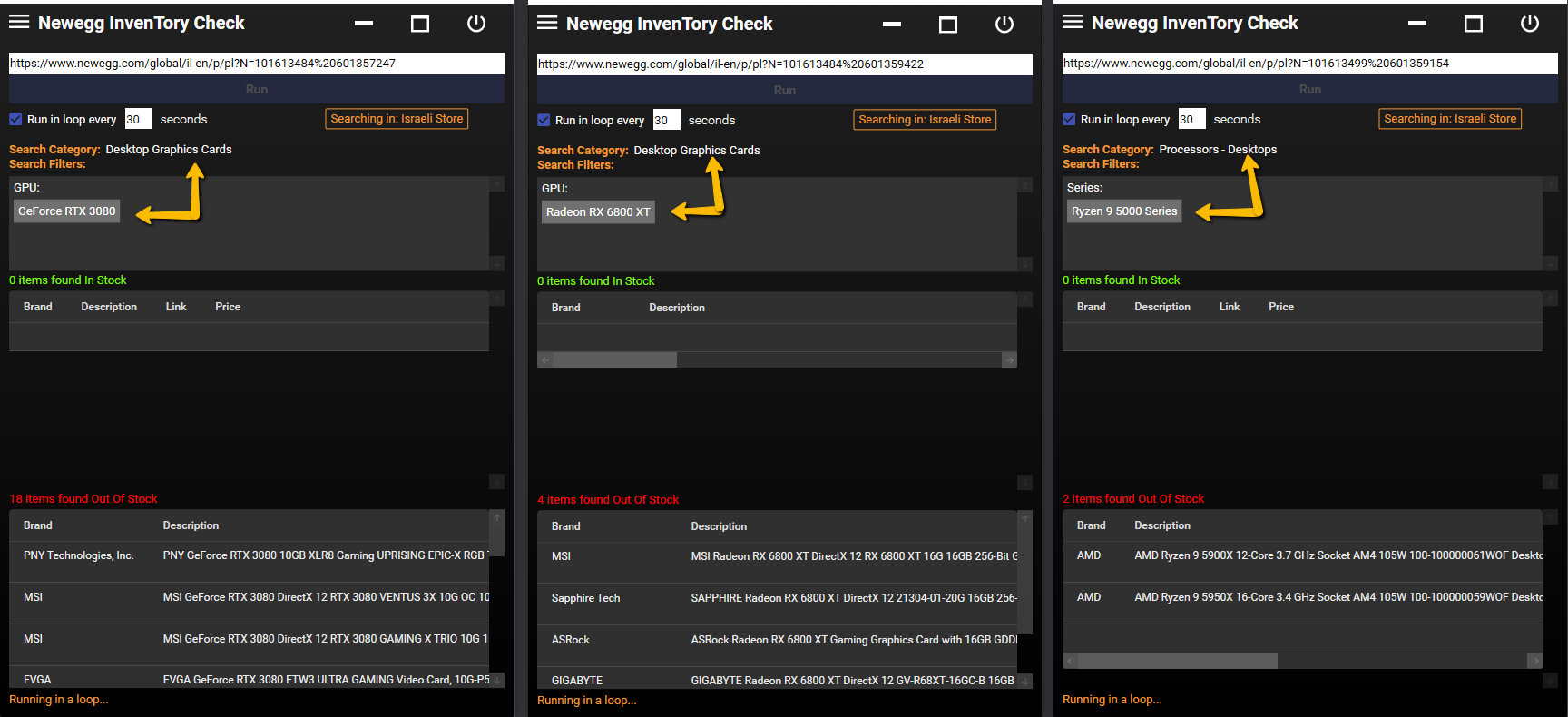Click Link column header in left in-stock table

[x=176, y=307]
